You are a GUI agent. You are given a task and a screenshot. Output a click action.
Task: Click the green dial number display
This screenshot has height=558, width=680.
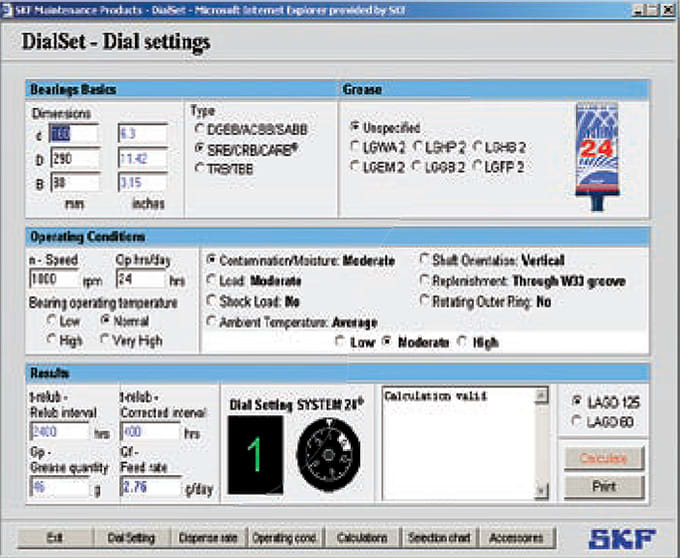[255, 455]
